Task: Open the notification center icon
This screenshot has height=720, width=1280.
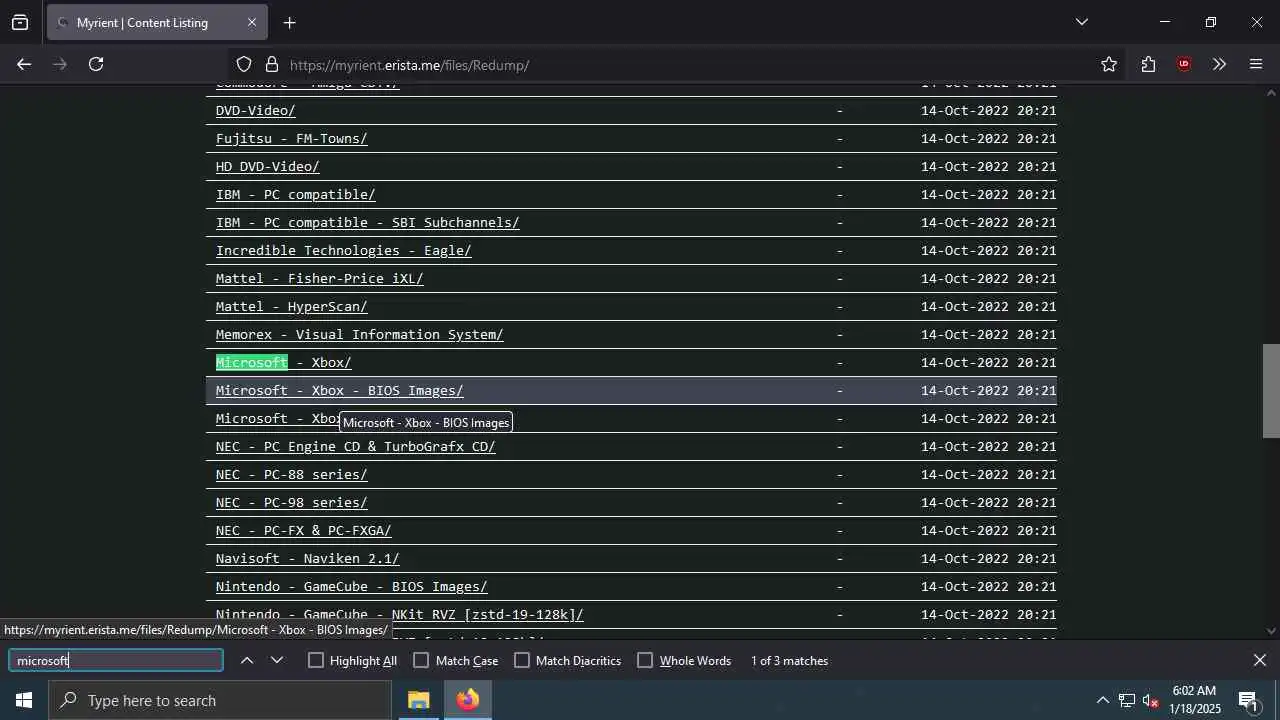Action: coord(1248,700)
